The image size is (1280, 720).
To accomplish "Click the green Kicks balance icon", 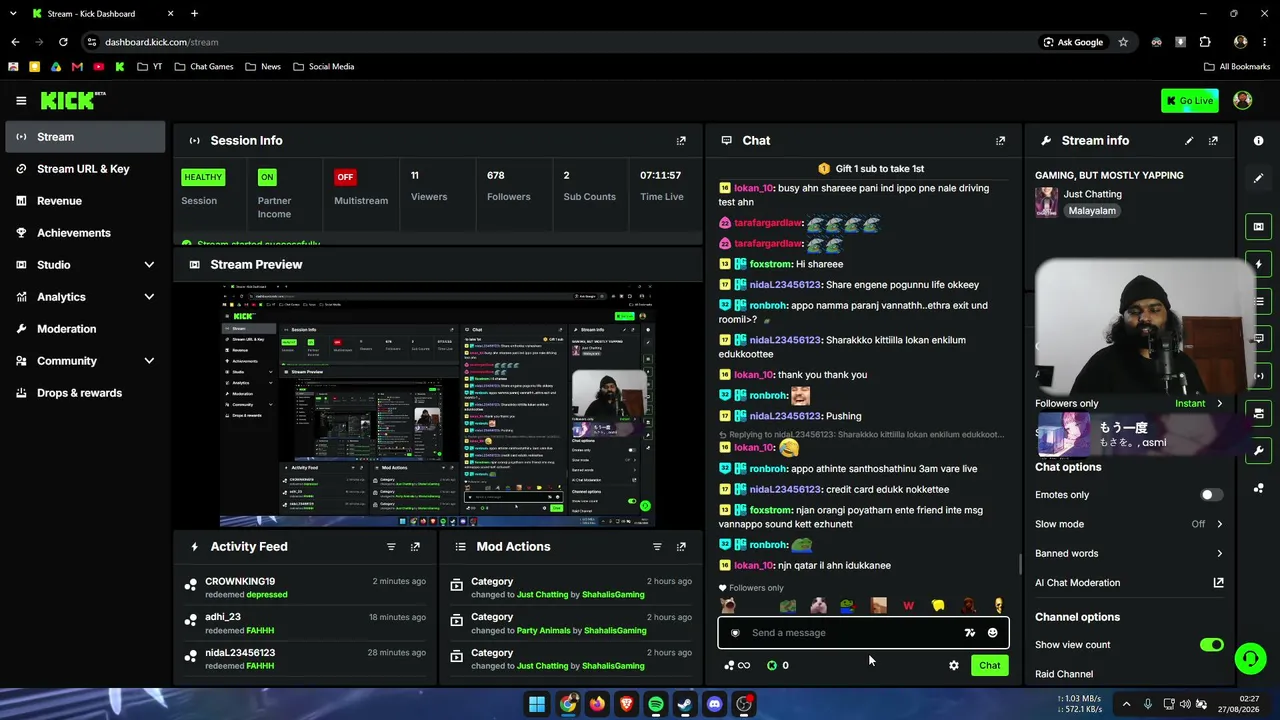I will (x=772, y=665).
